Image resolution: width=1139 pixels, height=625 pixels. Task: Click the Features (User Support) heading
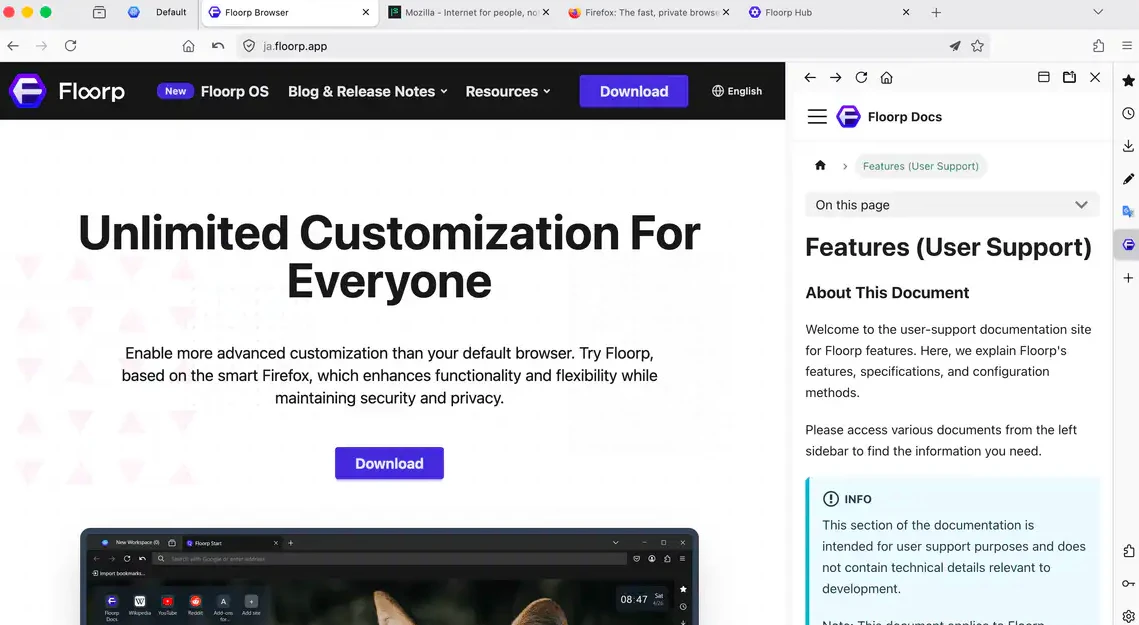pos(949,247)
